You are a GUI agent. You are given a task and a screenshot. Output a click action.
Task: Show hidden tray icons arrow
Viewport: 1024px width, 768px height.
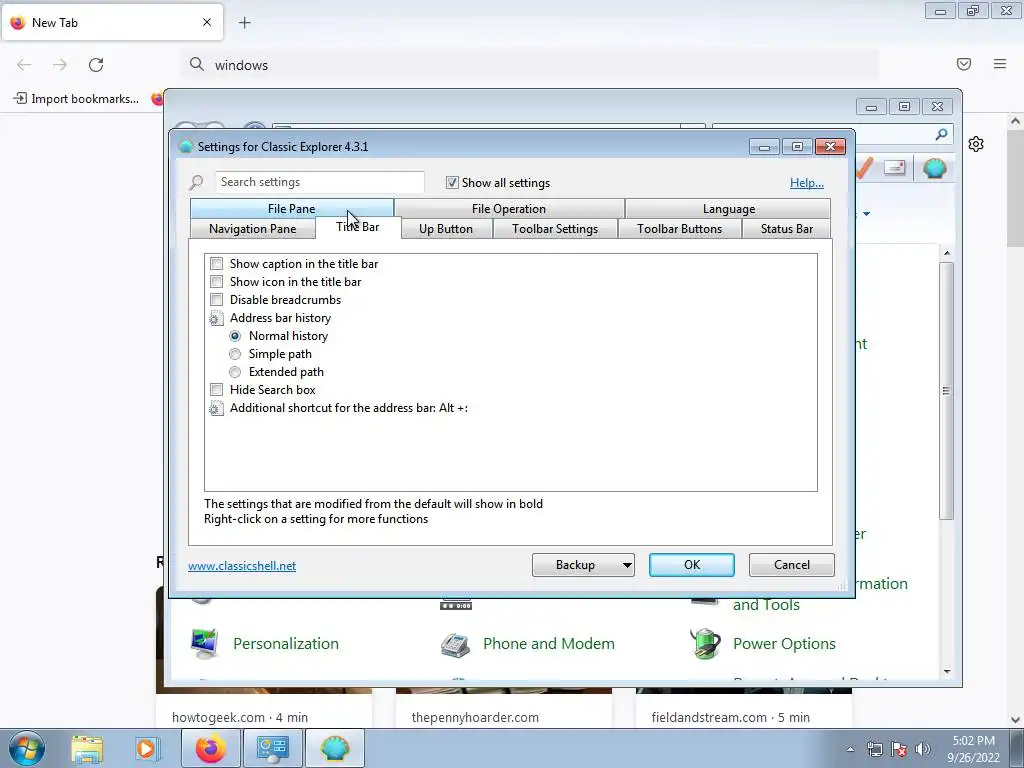(850, 749)
